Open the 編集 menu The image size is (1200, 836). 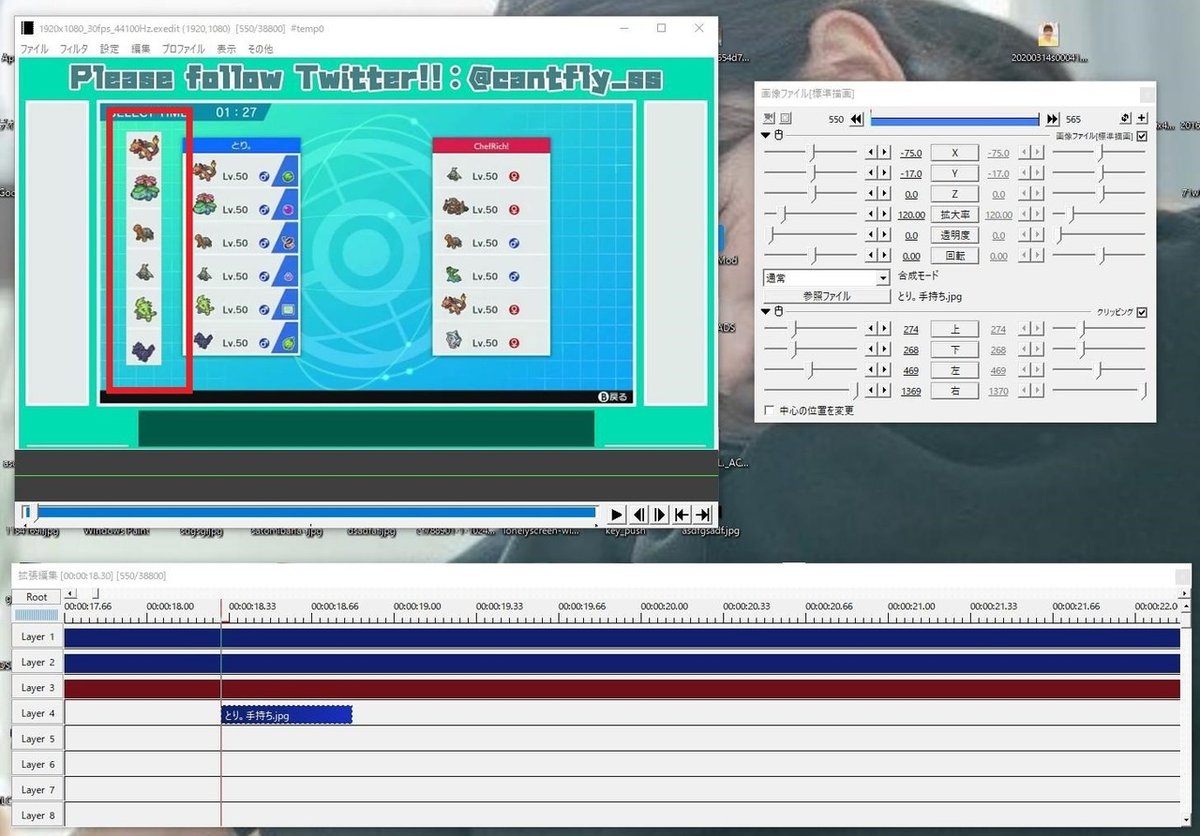coord(141,48)
